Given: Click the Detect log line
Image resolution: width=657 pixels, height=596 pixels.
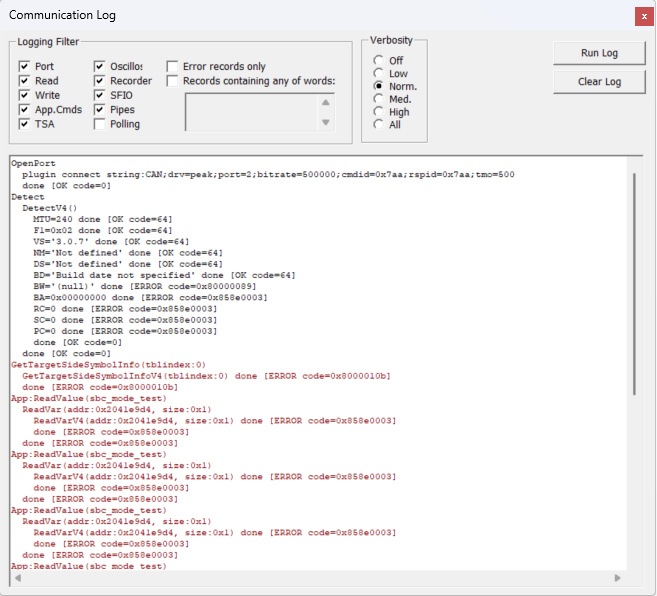Looking at the screenshot, I should (x=28, y=197).
